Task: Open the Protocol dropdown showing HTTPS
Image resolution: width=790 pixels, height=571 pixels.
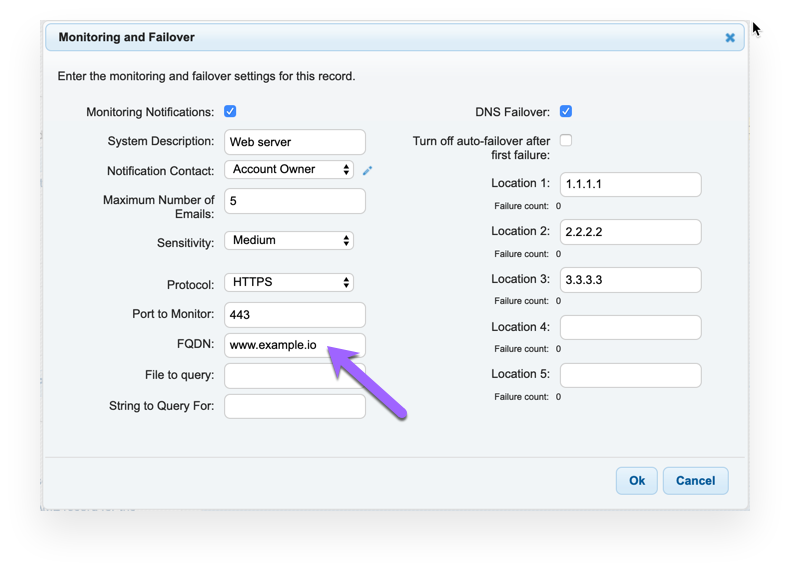Action: pyautogui.click(x=289, y=282)
